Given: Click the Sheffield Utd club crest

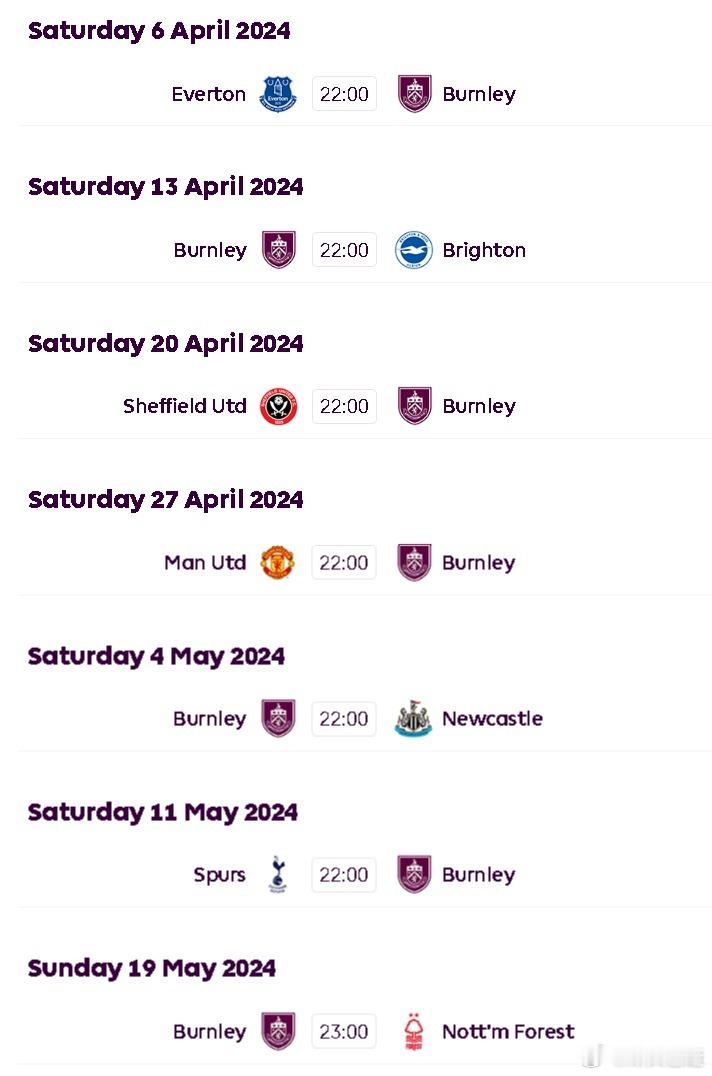Looking at the screenshot, I should pyautogui.click(x=278, y=406).
